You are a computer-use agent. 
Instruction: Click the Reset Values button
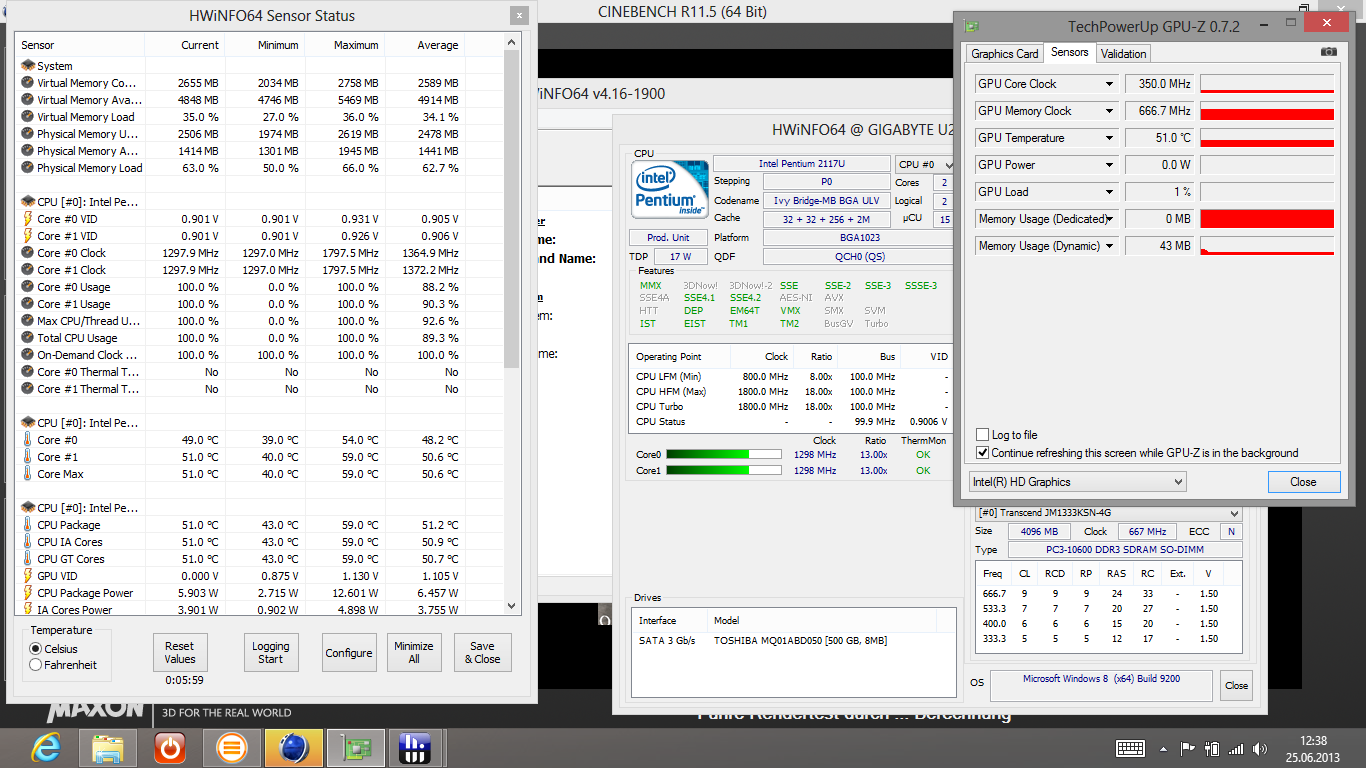pyautogui.click(x=180, y=653)
